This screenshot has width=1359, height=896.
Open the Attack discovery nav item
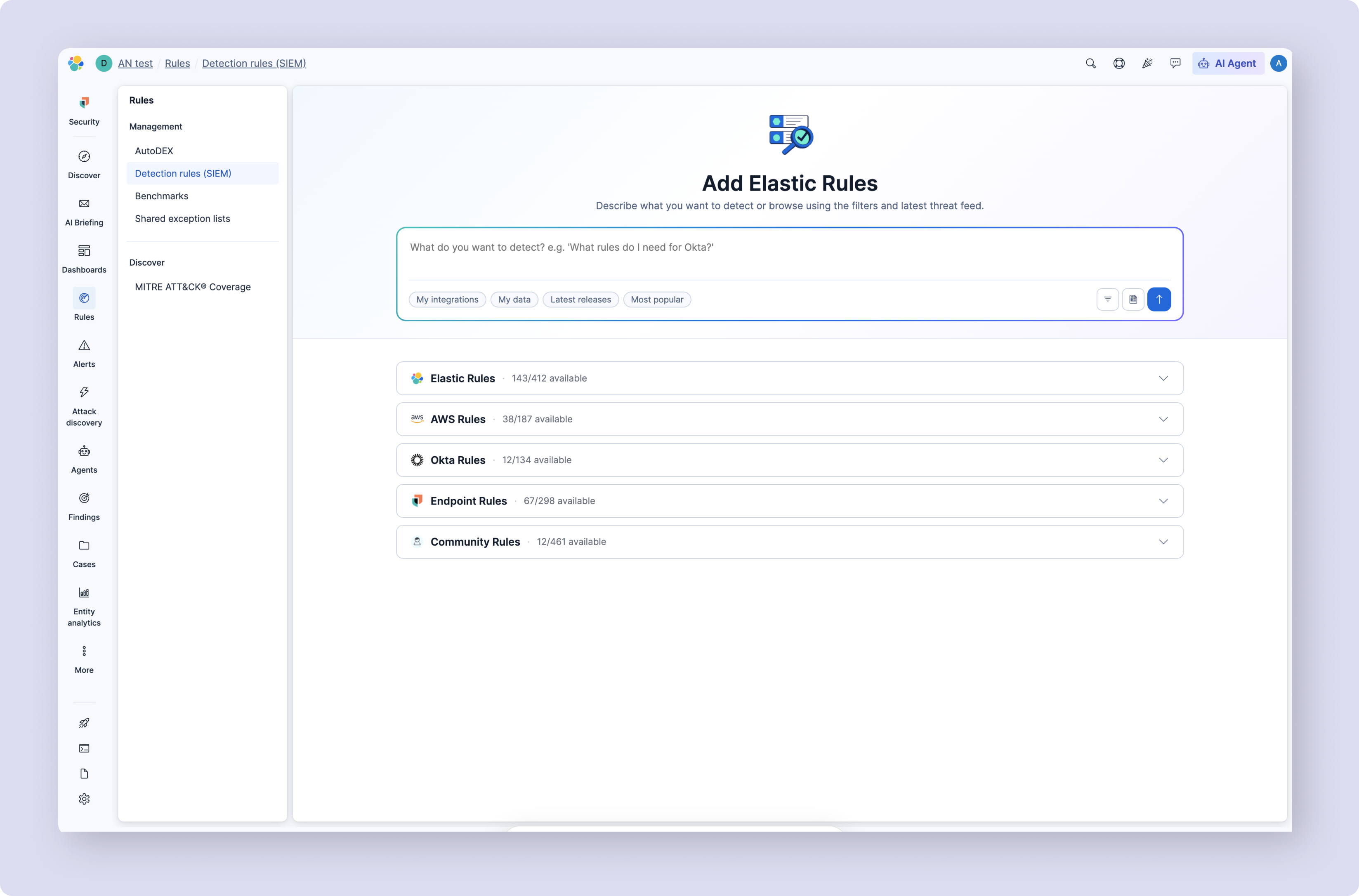pyautogui.click(x=84, y=406)
